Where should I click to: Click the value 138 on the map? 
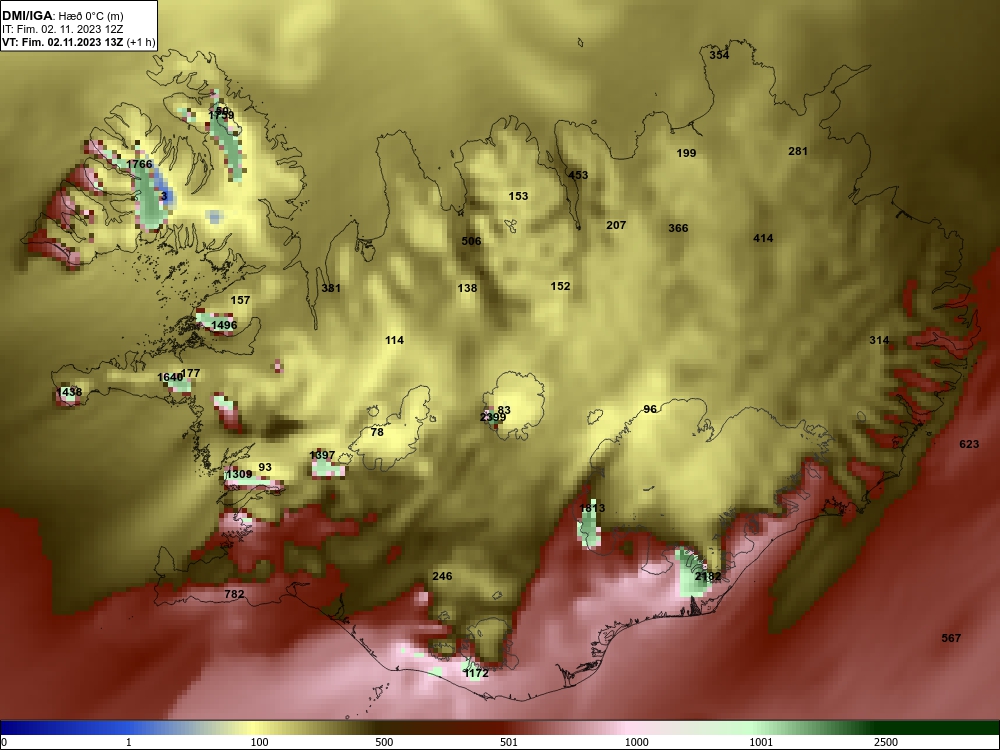pyautogui.click(x=467, y=288)
